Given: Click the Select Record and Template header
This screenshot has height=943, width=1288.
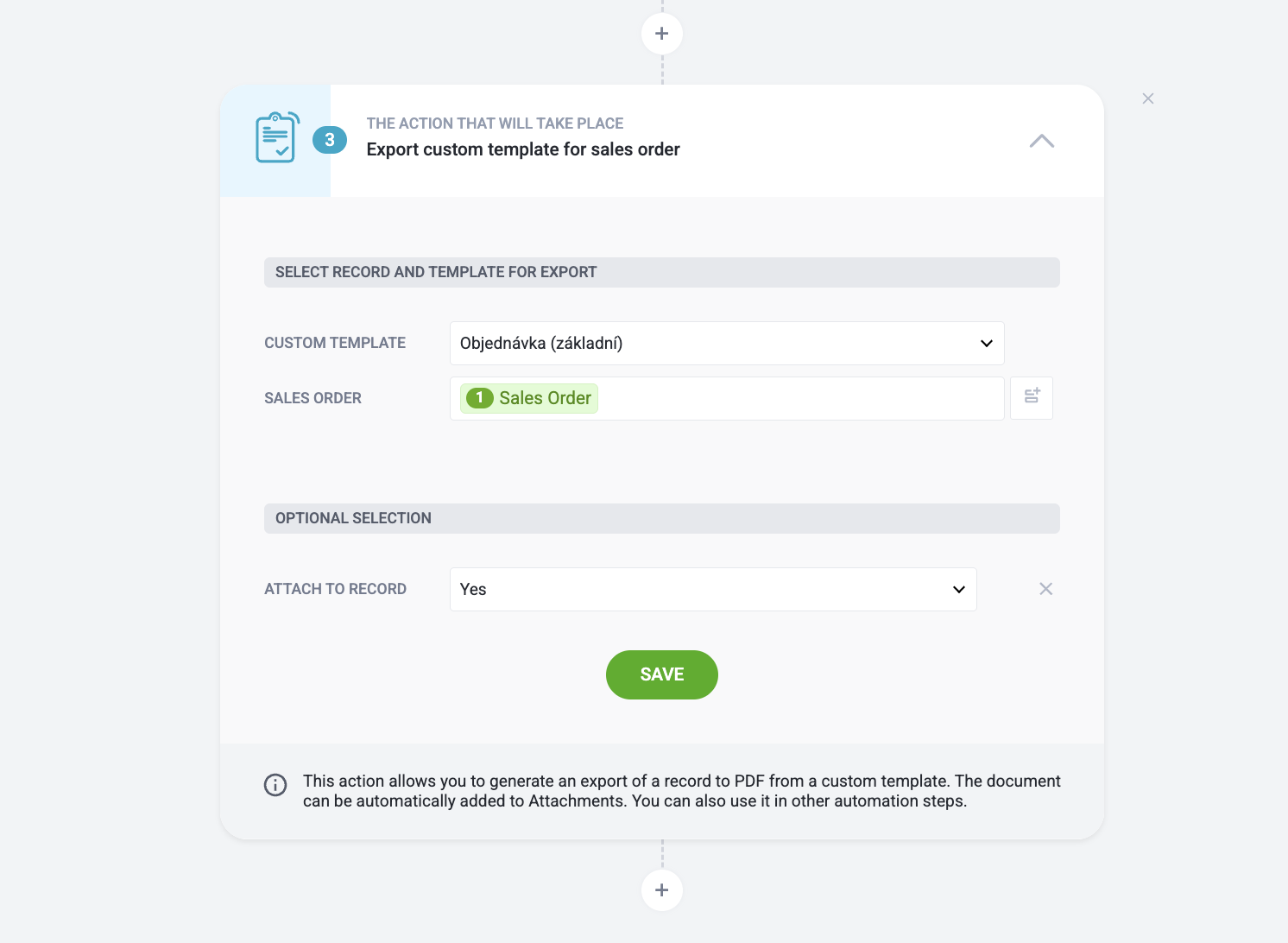Looking at the screenshot, I should pos(662,272).
